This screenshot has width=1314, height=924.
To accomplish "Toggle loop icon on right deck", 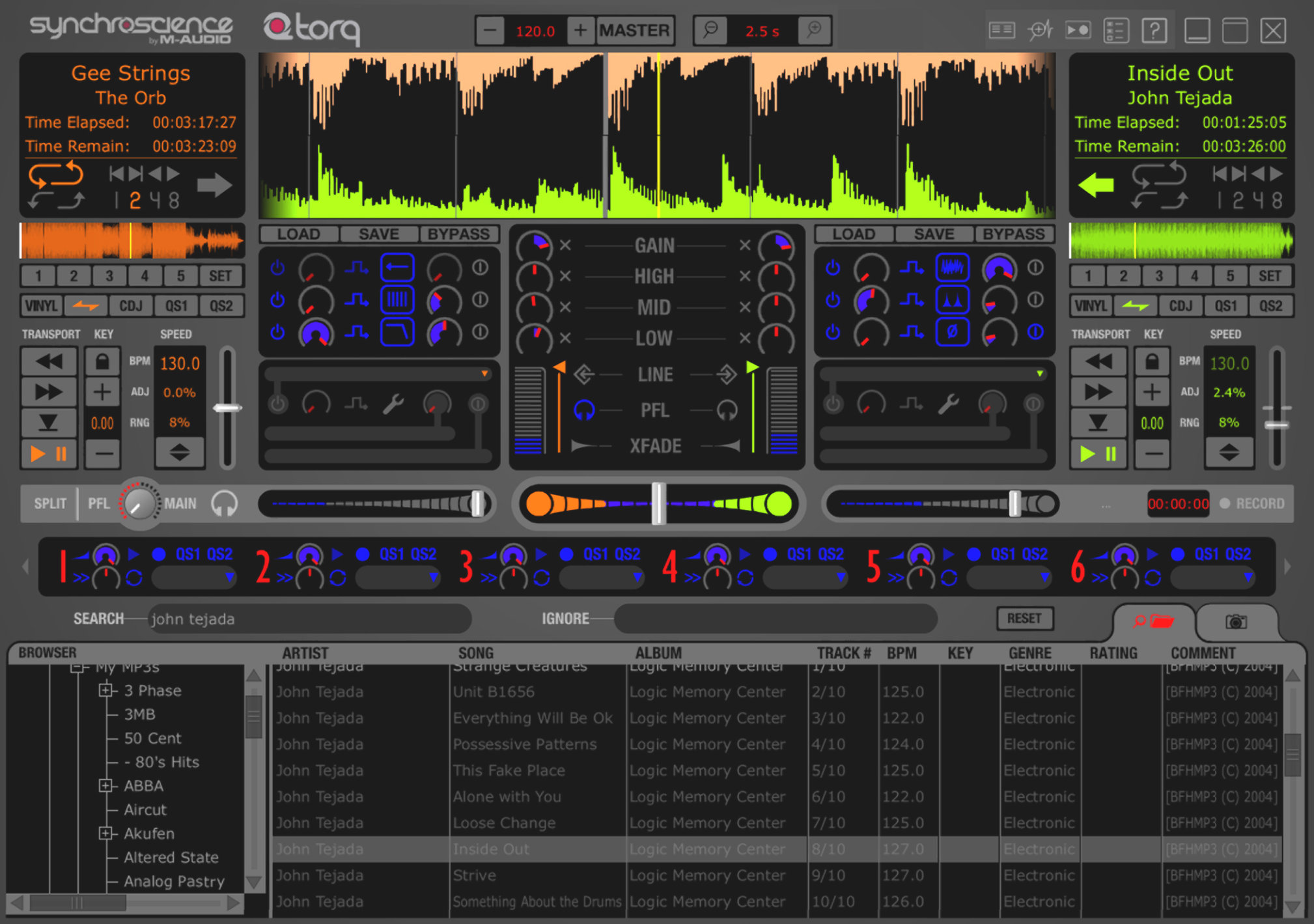I will (x=1158, y=175).
